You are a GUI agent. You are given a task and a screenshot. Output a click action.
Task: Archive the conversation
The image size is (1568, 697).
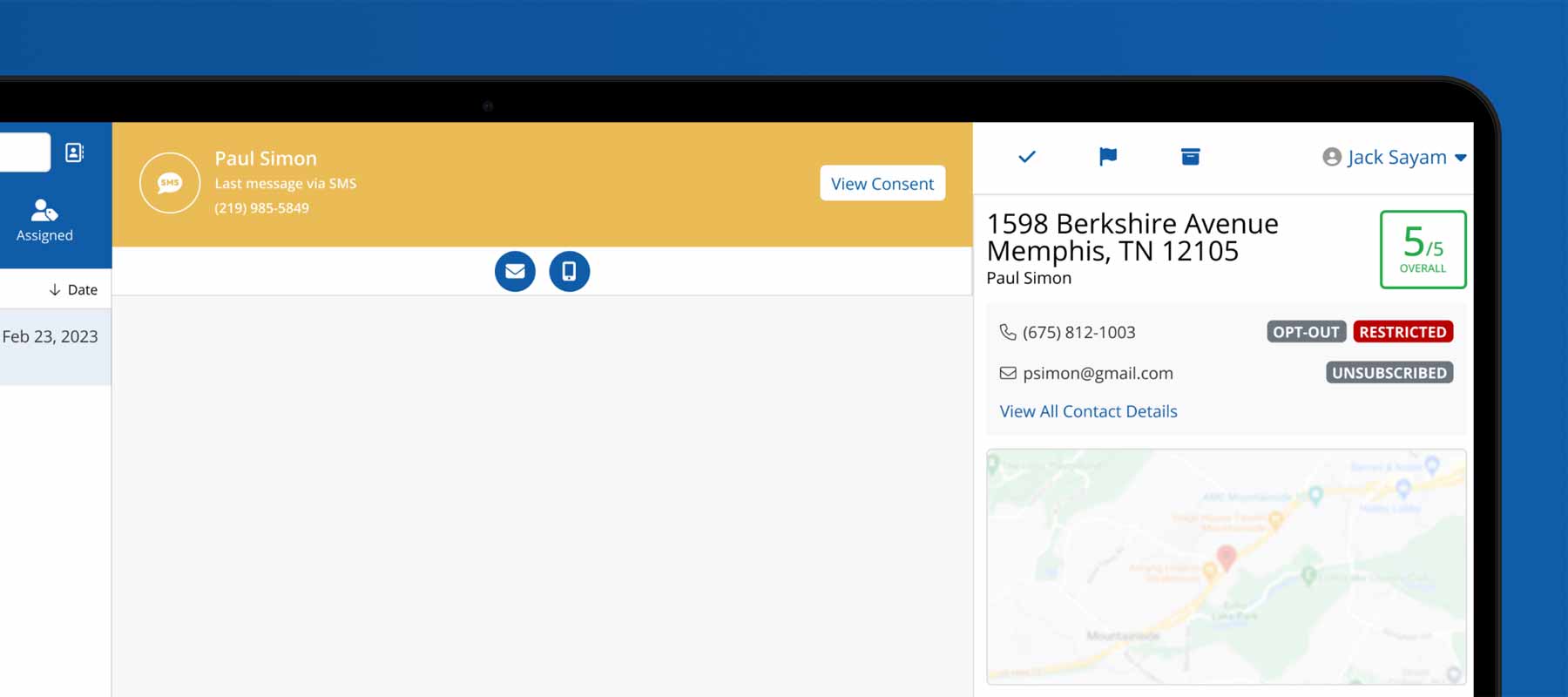click(x=1190, y=157)
